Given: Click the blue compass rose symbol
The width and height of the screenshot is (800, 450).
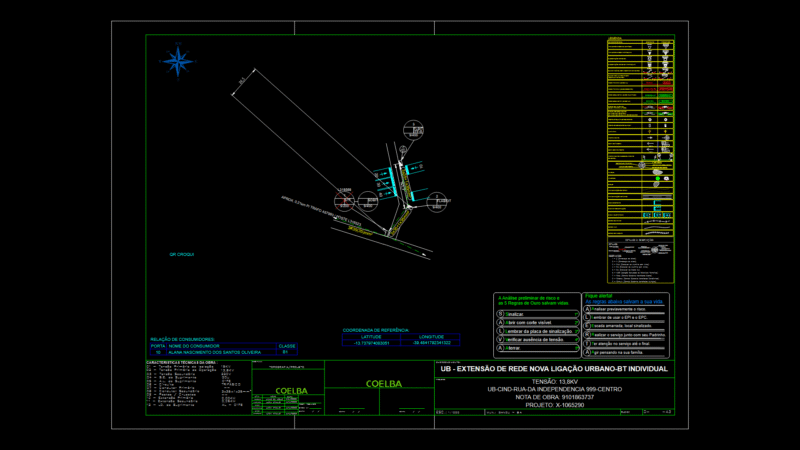Looking at the screenshot, I should click(178, 61).
